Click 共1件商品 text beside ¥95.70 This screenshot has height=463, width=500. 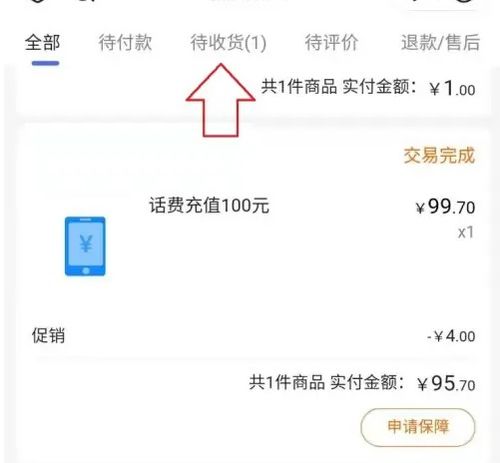coord(287,382)
